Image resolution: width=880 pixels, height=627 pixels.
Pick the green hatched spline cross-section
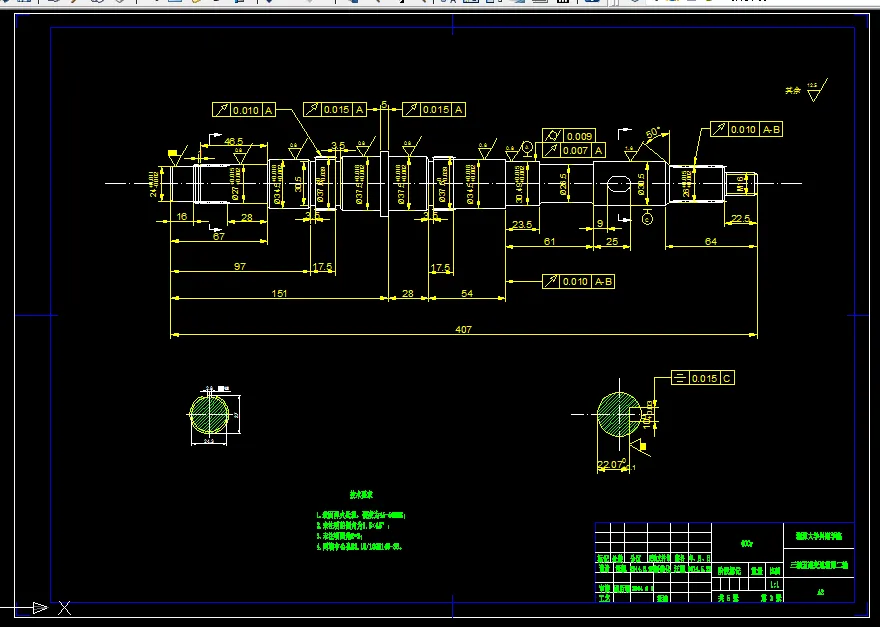pyautogui.click(x=210, y=415)
